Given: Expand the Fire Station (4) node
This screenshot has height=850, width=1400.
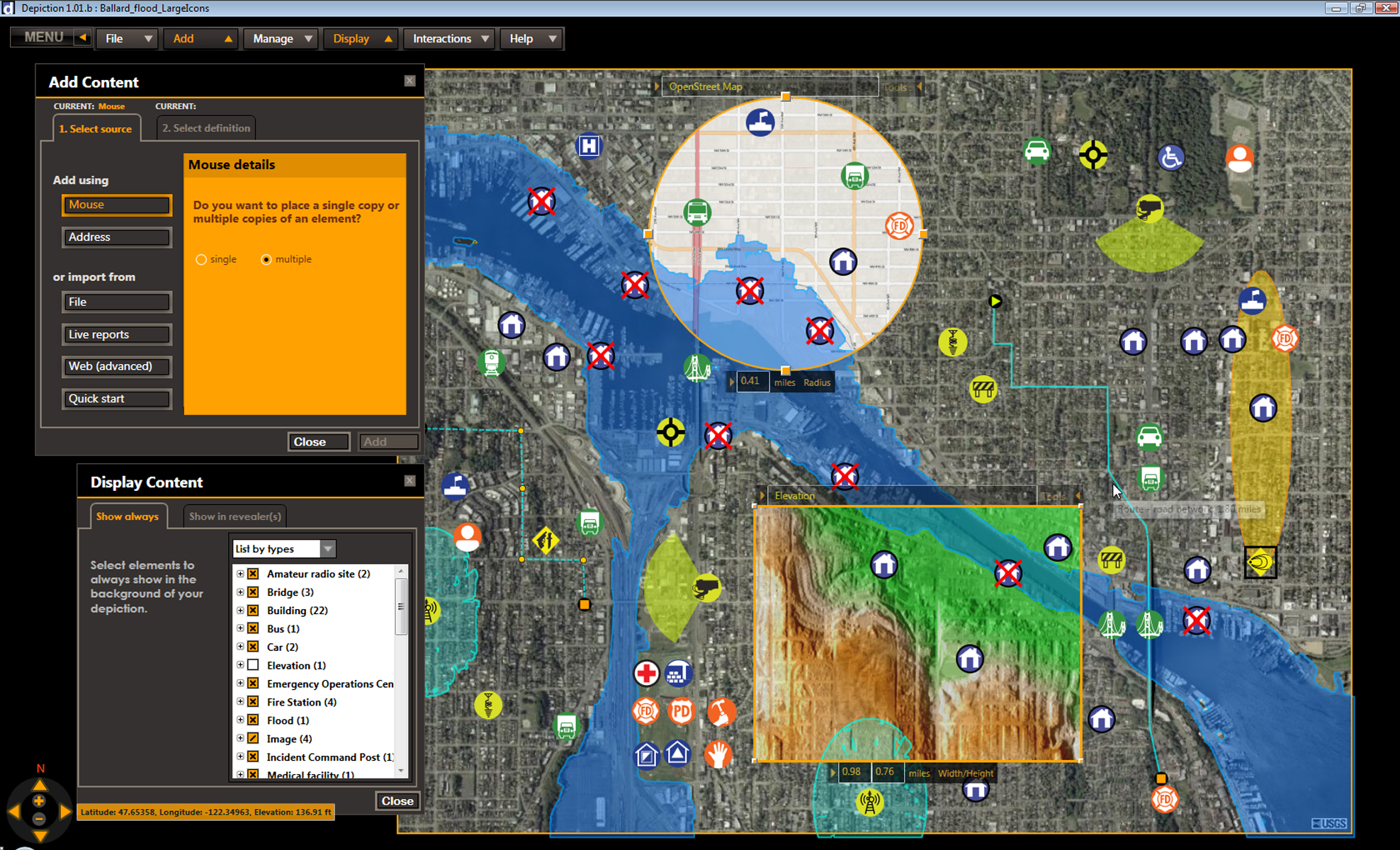Looking at the screenshot, I should tap(240, 702).
